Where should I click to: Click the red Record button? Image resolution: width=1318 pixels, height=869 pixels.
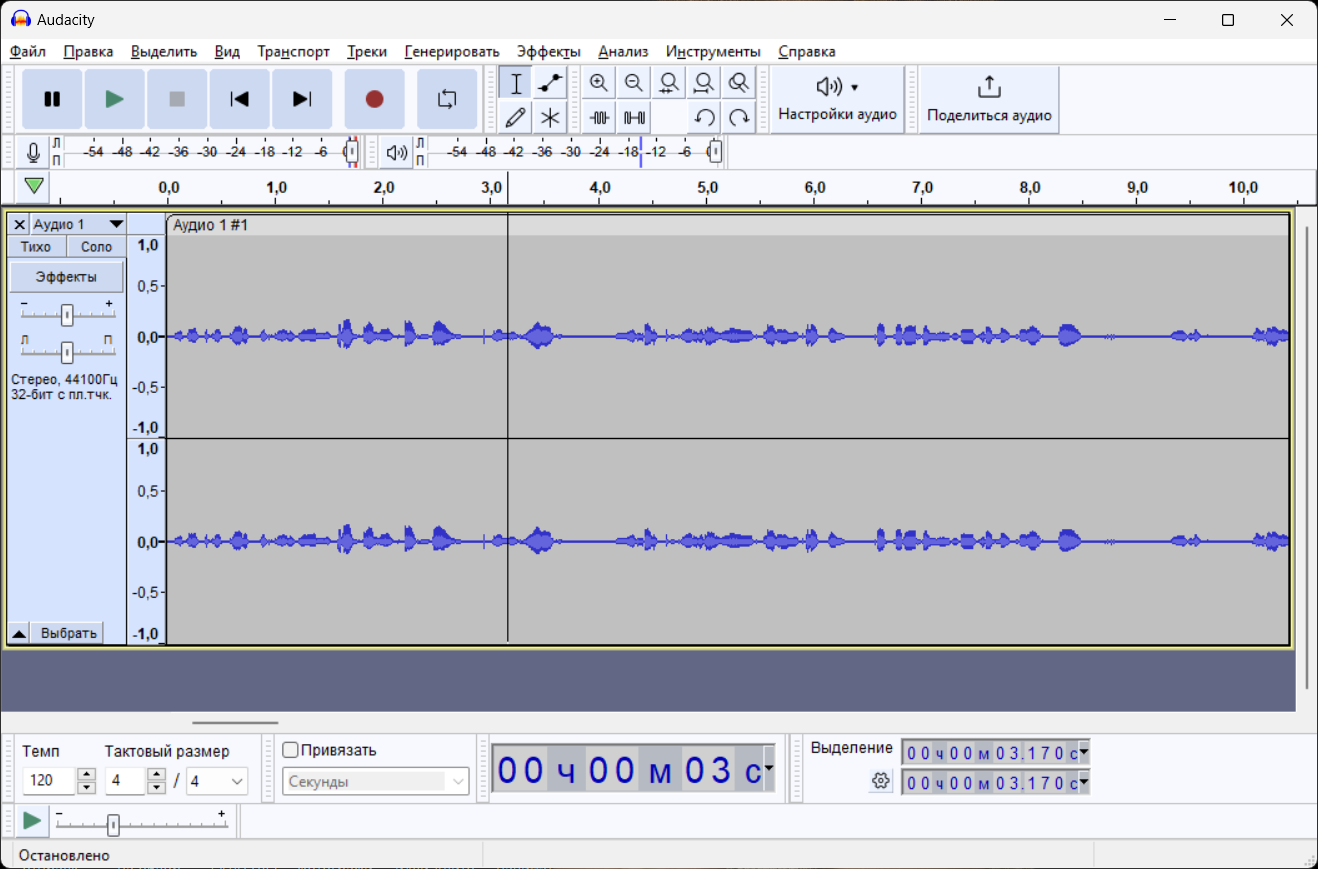tap(374, 99)
